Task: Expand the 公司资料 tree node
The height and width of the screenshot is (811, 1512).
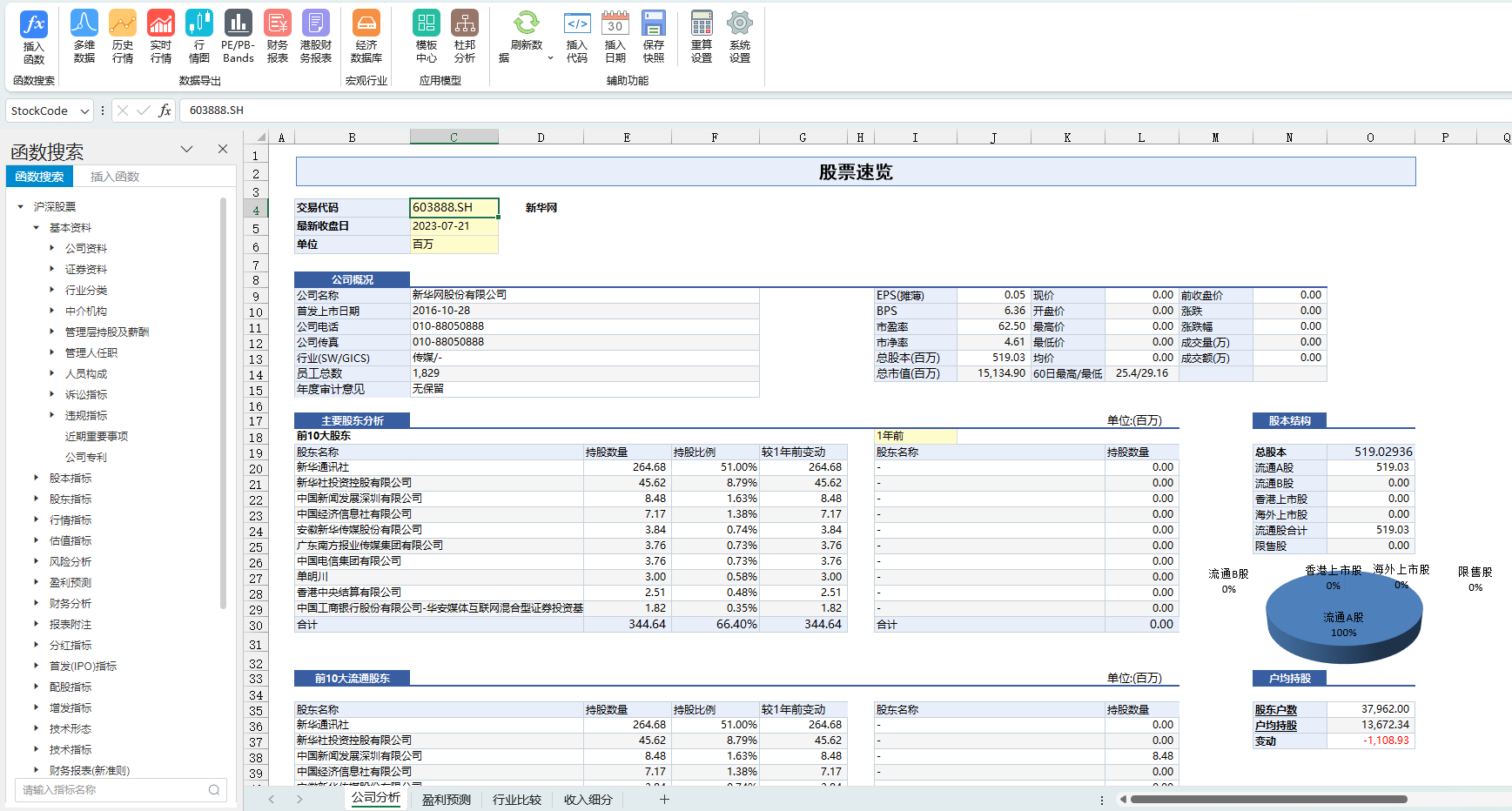Action: [52, 249]
